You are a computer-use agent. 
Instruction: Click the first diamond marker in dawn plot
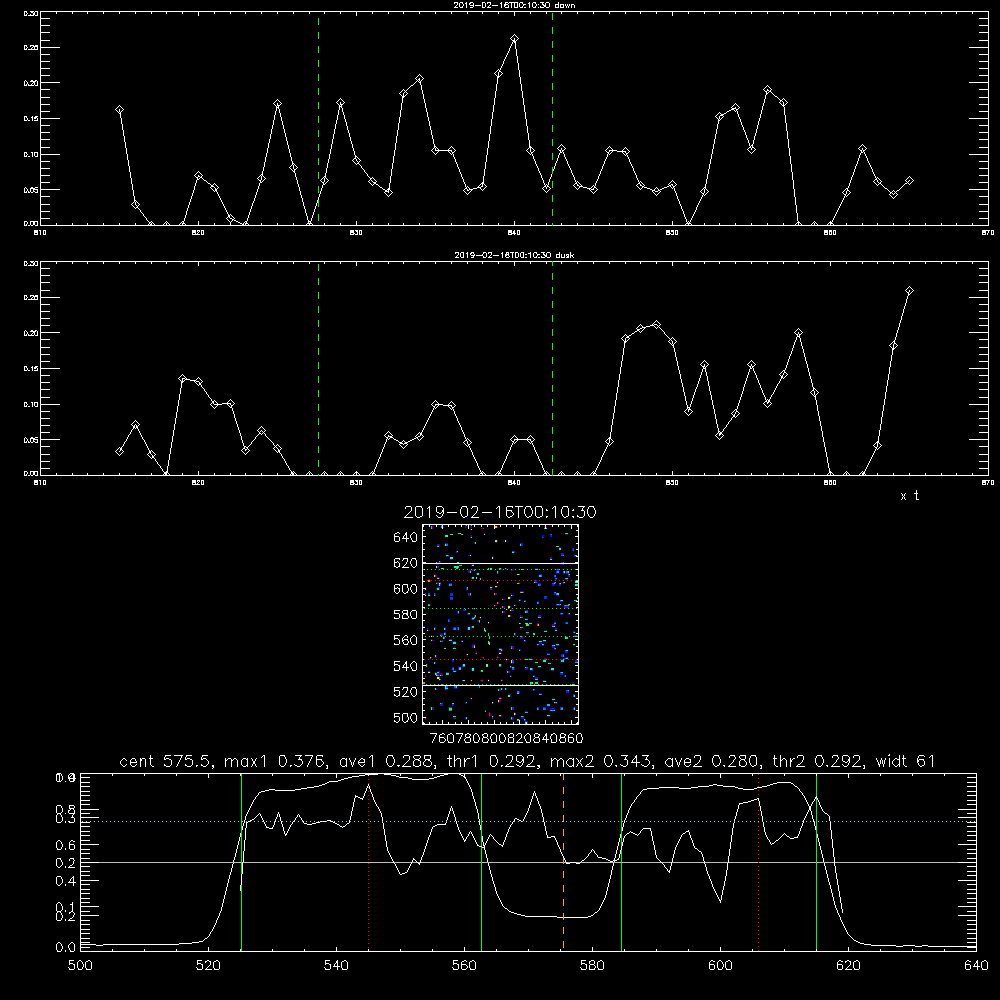(x=119, y=110)
